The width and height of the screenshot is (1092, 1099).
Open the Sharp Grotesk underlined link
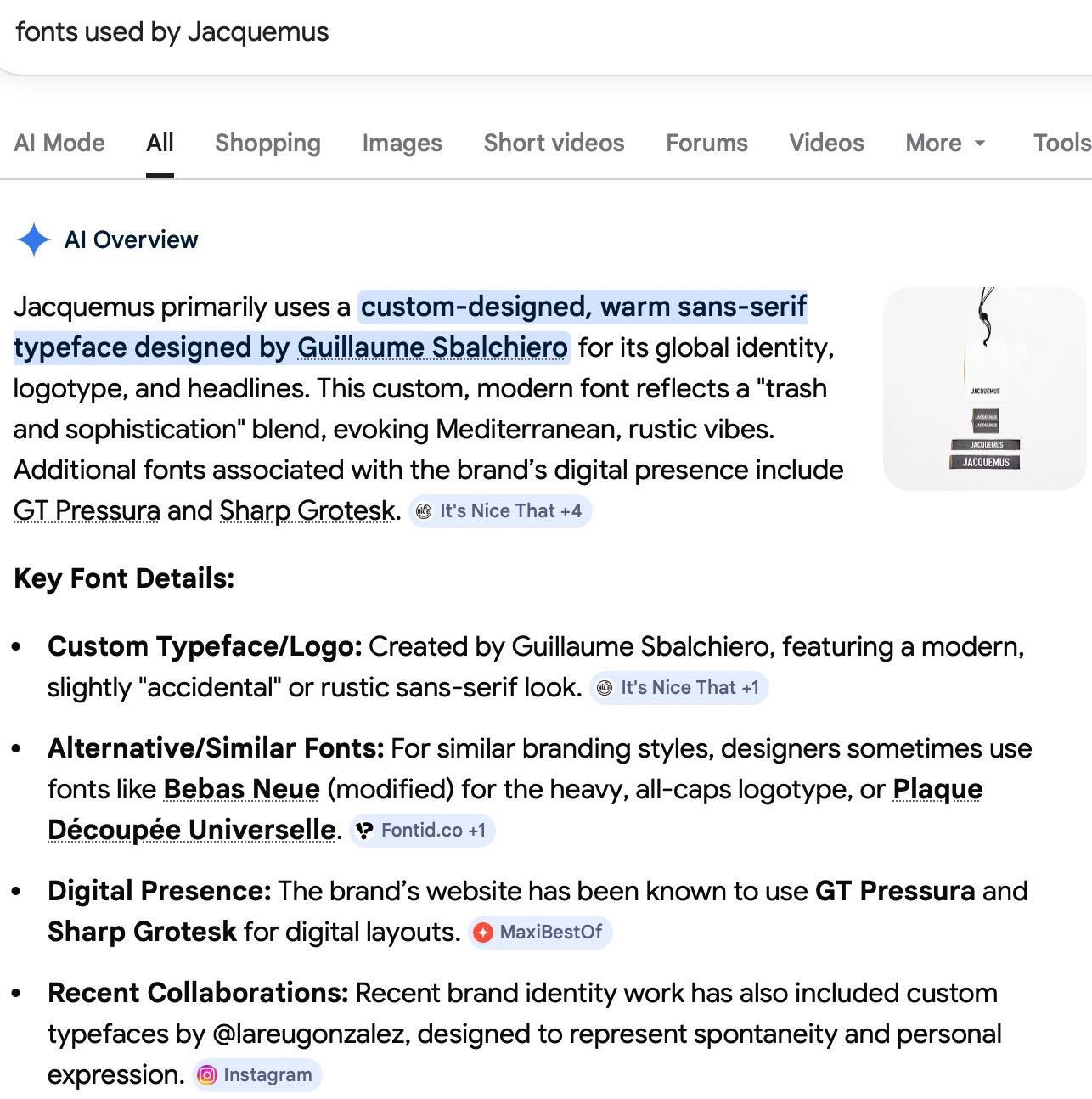(x=307, y=510)
